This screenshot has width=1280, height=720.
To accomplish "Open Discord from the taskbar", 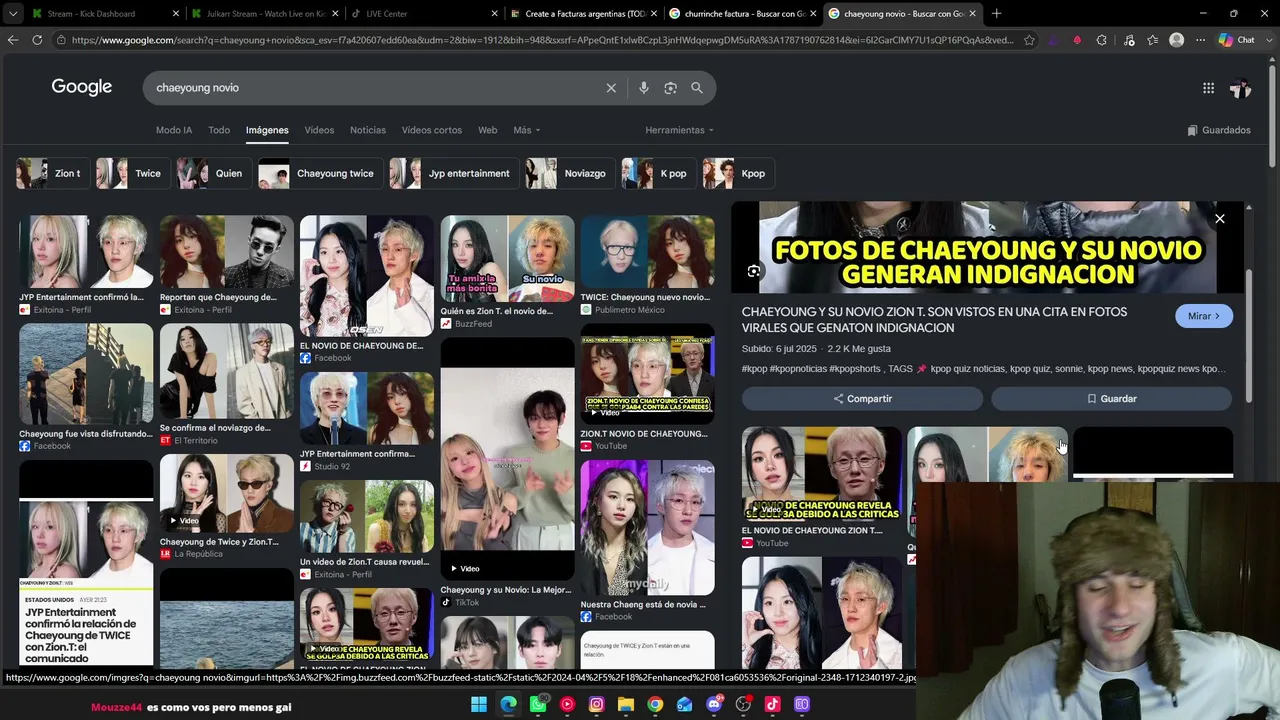I will 714,704.
